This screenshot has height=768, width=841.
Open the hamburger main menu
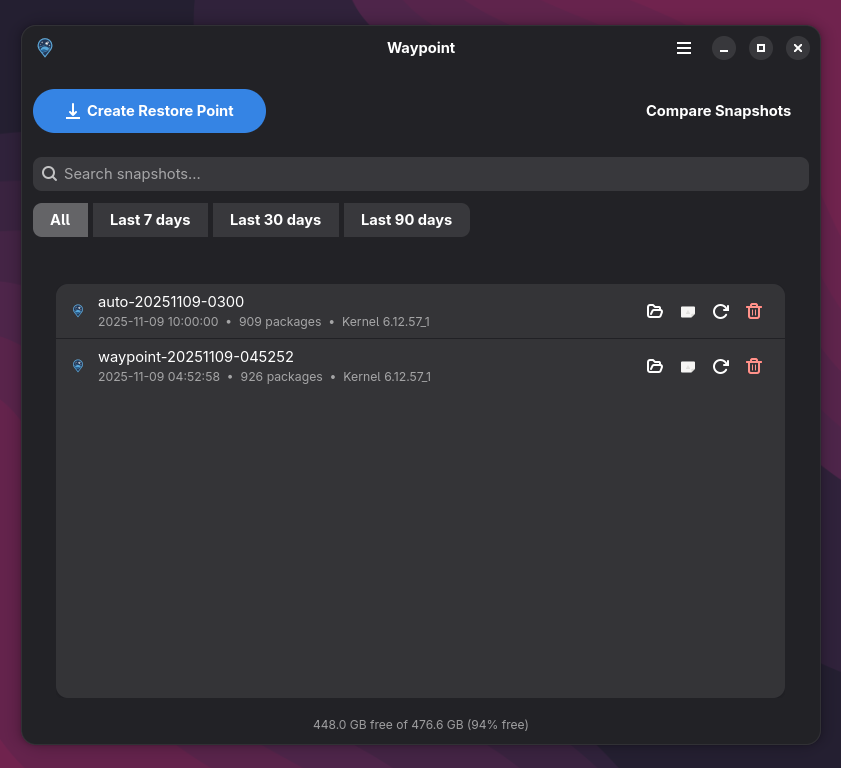684,48
